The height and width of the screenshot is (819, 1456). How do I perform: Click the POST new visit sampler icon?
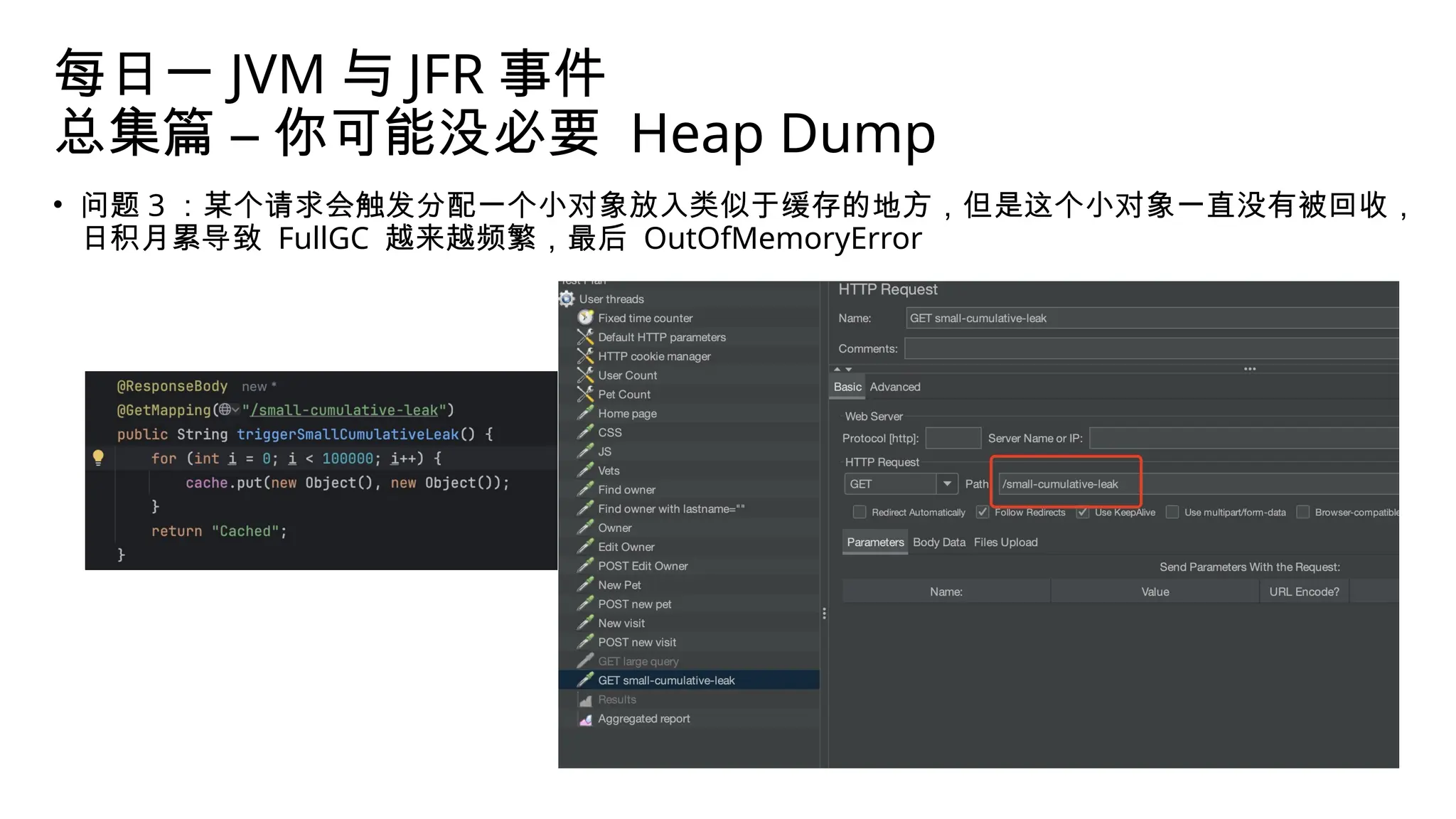pos(585,642)
